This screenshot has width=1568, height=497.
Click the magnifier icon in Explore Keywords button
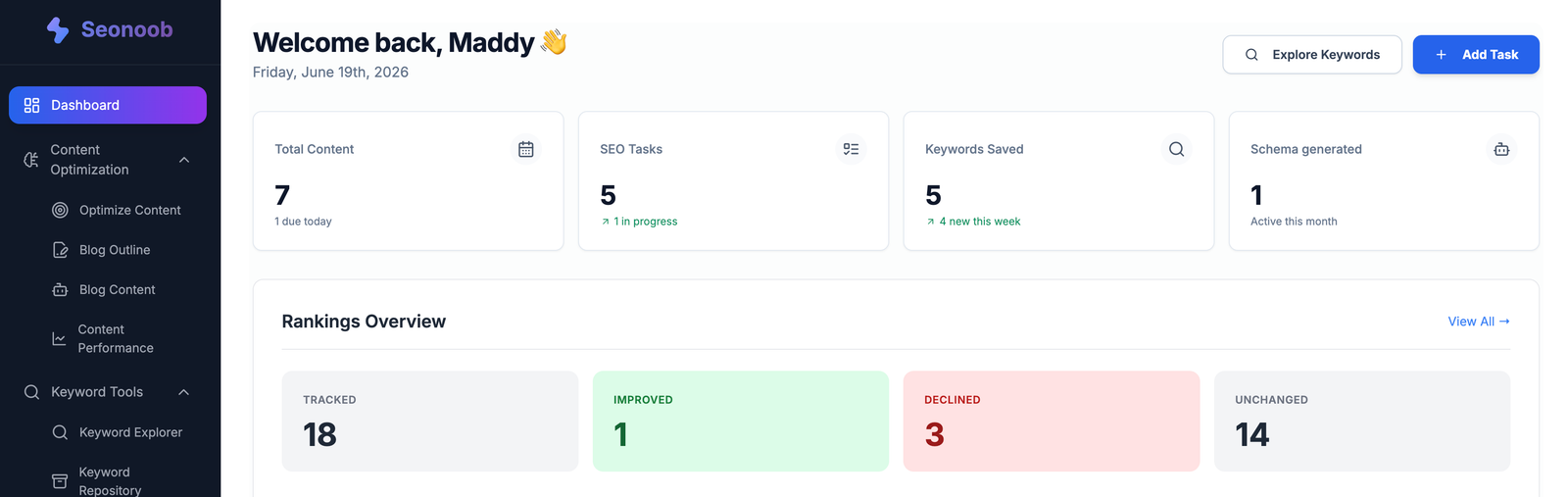1251,55
